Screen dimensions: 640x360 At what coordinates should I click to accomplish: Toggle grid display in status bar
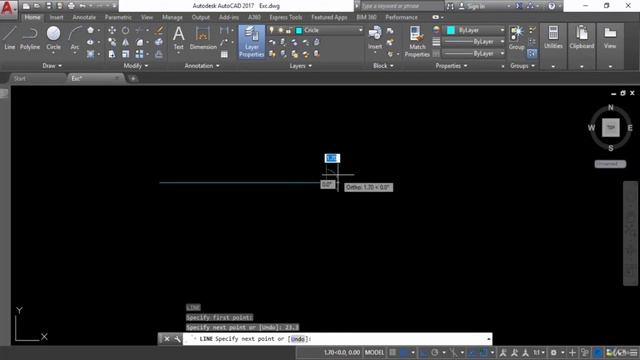pyautogui.click(x=392, y=352)
